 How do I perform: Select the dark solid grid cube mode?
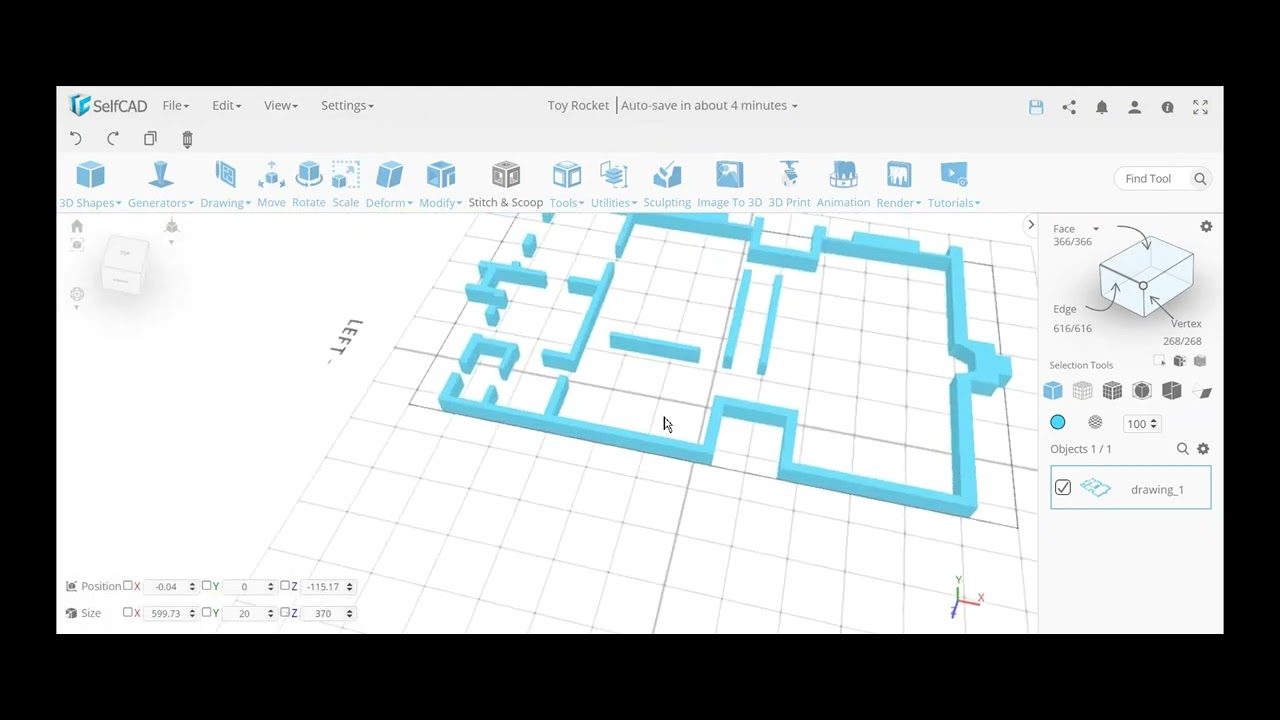click(x=1112, y=391)
